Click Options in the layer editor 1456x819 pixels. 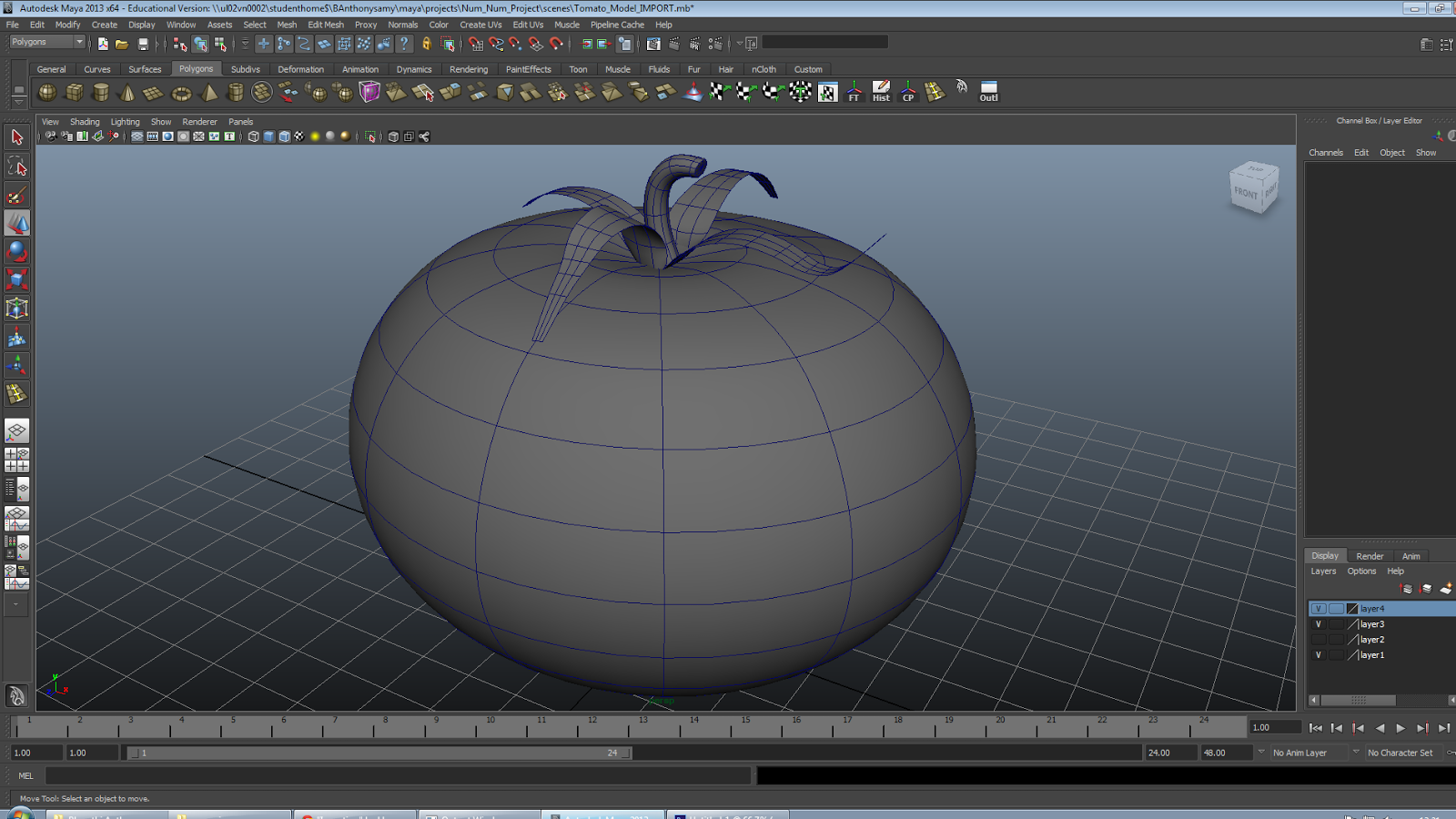[x=1361, y=571]
